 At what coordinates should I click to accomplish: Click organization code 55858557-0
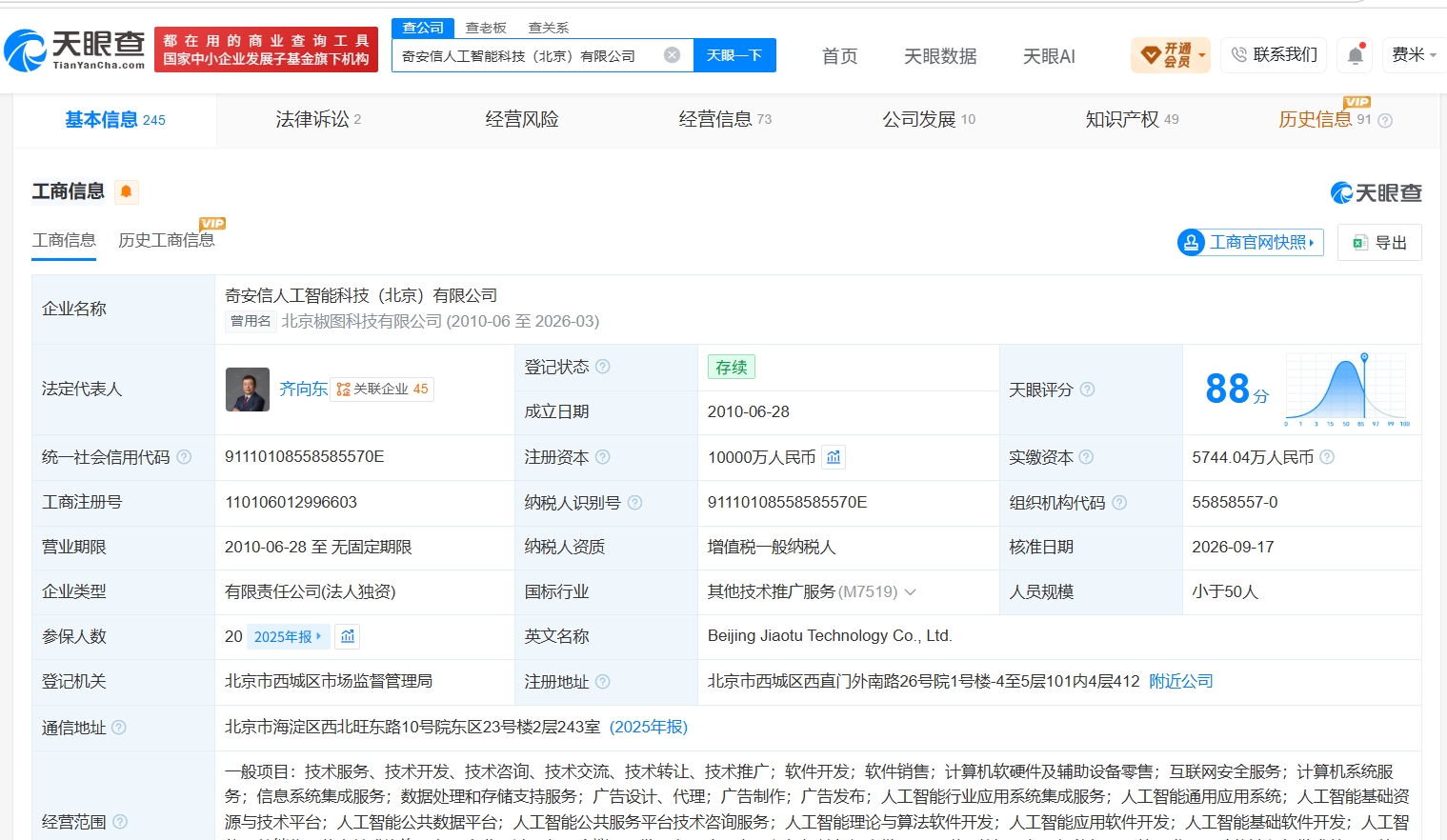point(1235,502)
